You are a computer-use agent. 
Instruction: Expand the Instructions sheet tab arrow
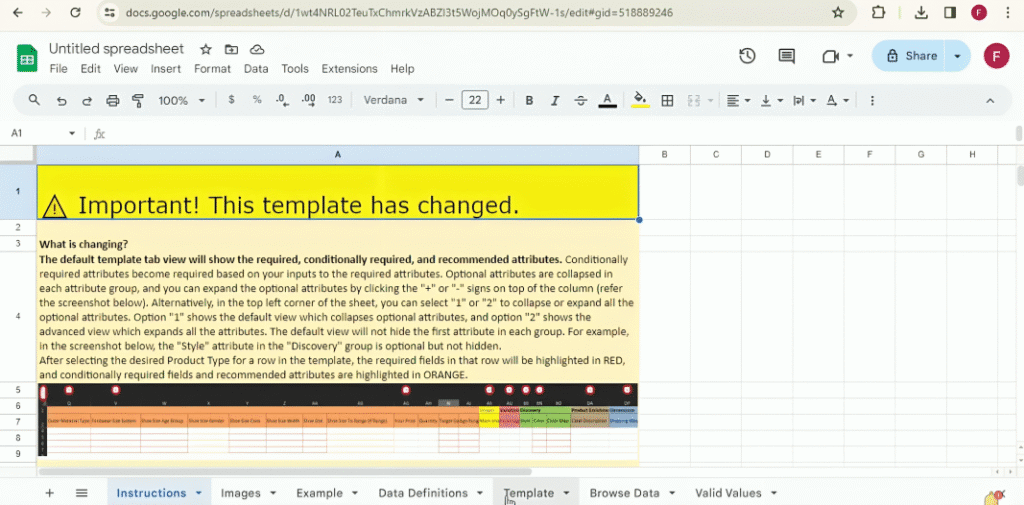pos(199,493)
